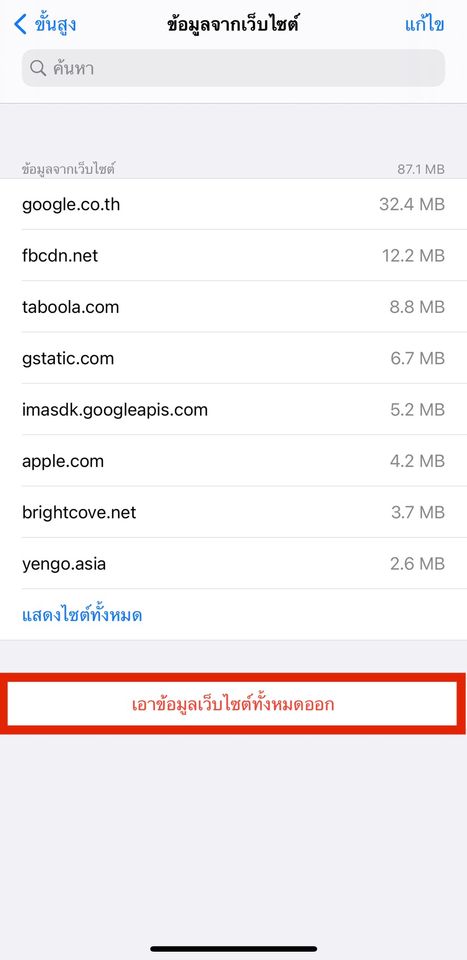
Task: Select the google.co.th row
Action: 233,204
